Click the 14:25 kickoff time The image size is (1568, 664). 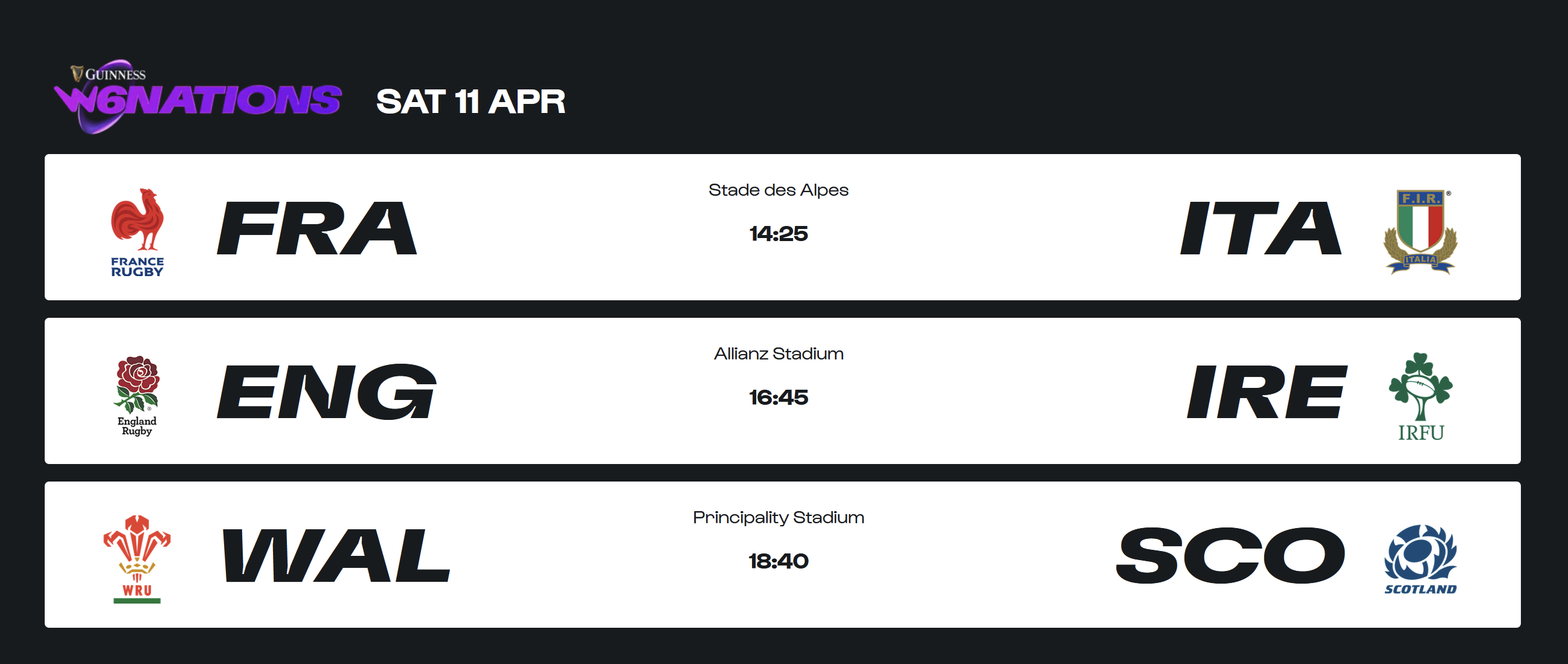pos(779,234)
